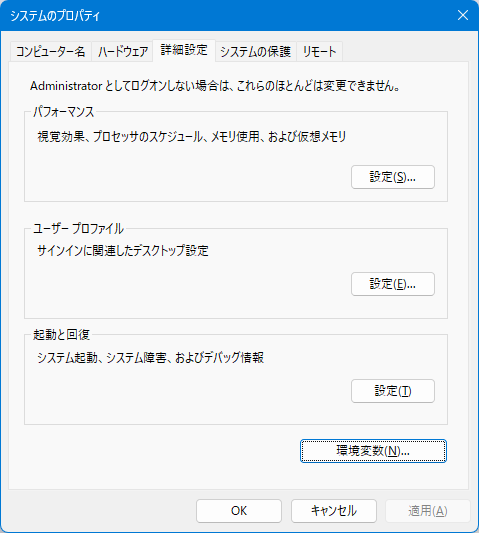Select the 詳細設定 tab
Screen dimensions: 479x533
(x=184, y=50)
